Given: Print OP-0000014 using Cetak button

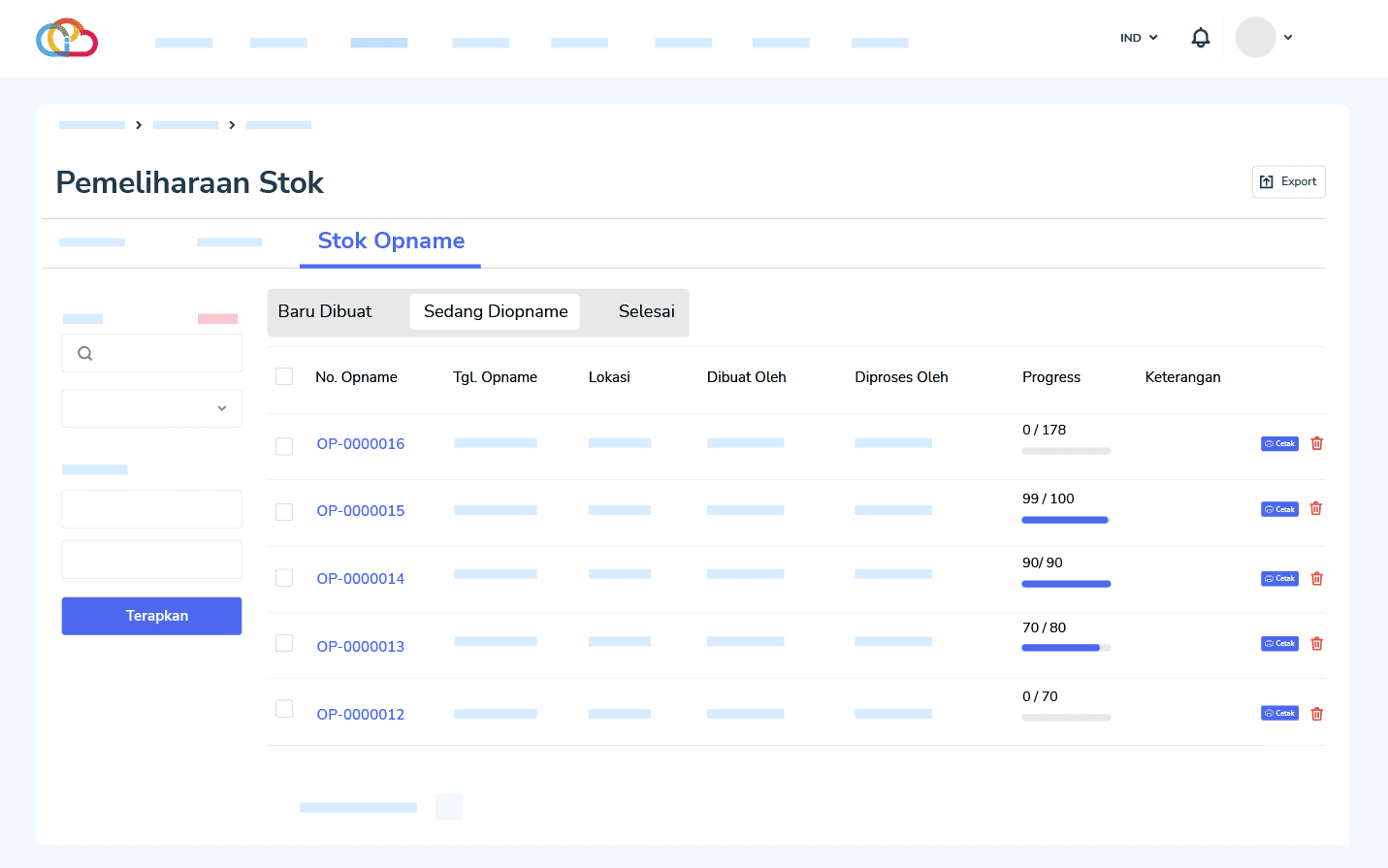Looking at the screenshot, I should pyautogui.click(x=1279, y=579).
